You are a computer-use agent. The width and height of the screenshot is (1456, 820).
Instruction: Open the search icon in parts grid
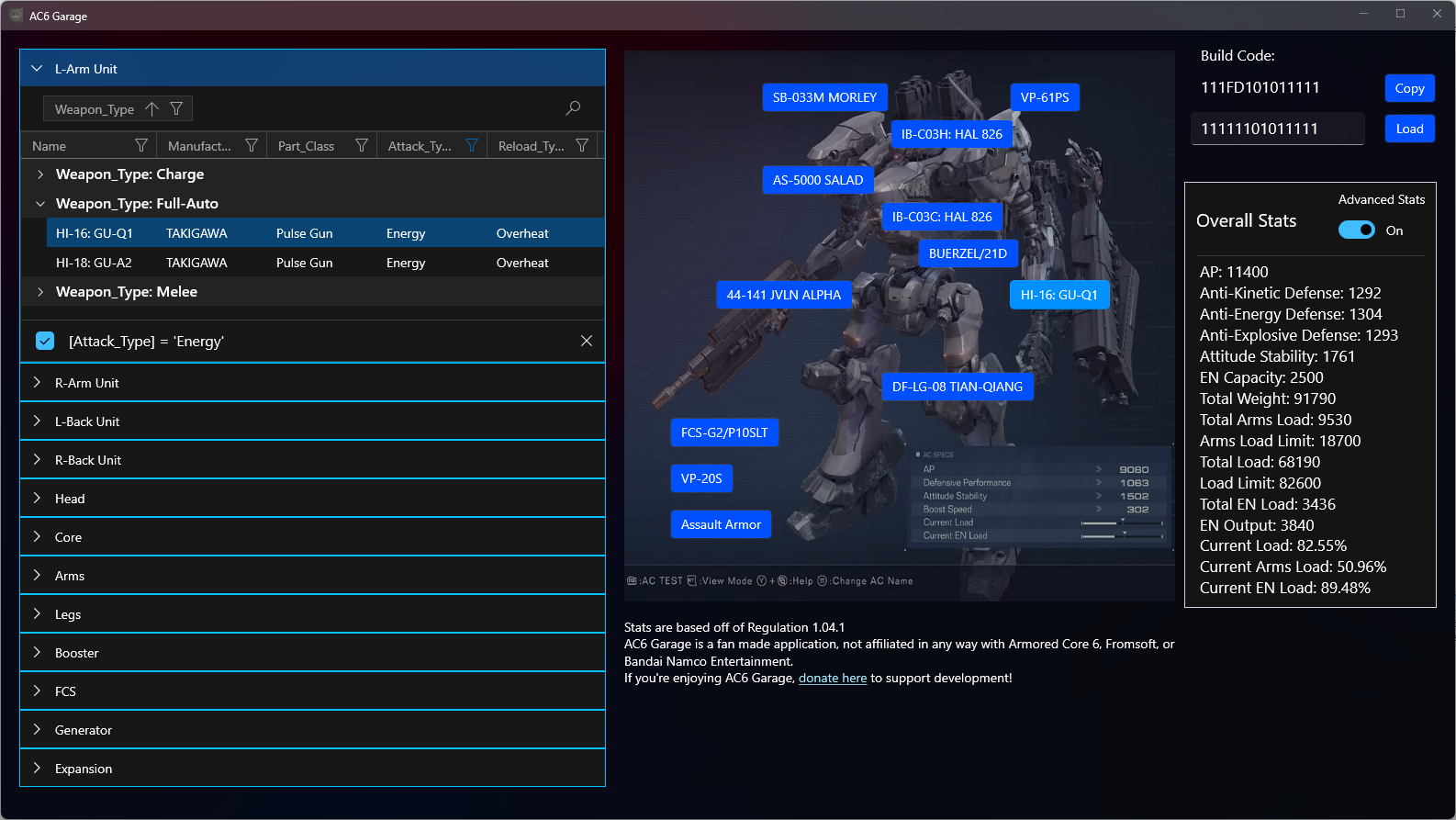573,108
